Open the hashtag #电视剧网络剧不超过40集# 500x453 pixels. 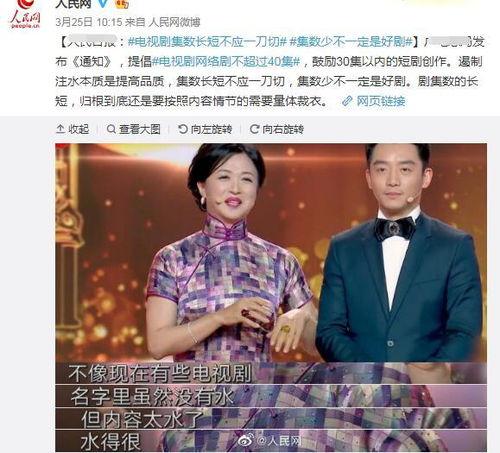point(226,62)
